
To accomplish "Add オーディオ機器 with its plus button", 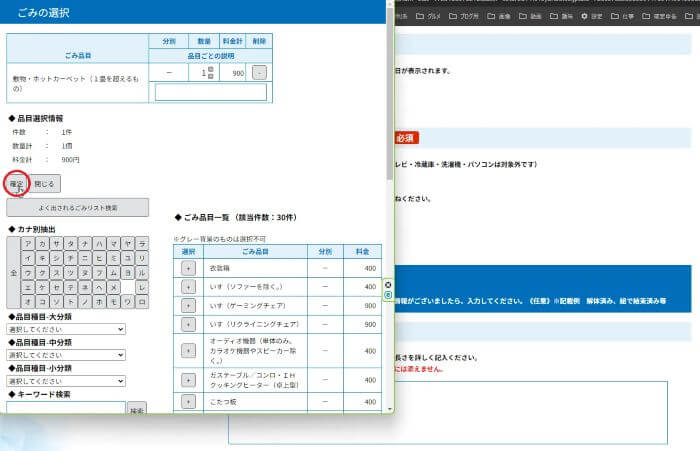I will coord(188,351).
